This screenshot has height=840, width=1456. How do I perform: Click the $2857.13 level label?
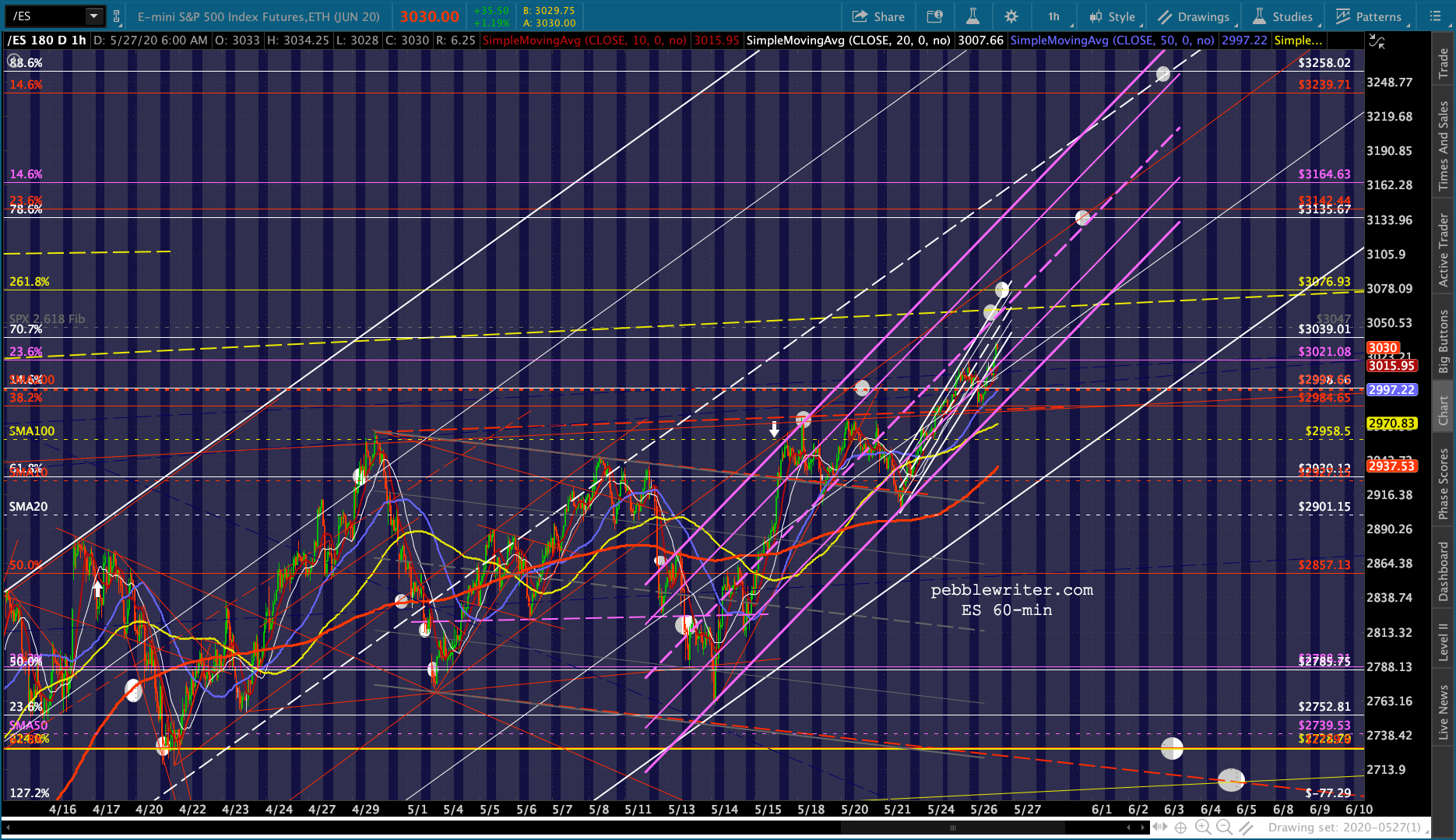[x=1324, y=565]
